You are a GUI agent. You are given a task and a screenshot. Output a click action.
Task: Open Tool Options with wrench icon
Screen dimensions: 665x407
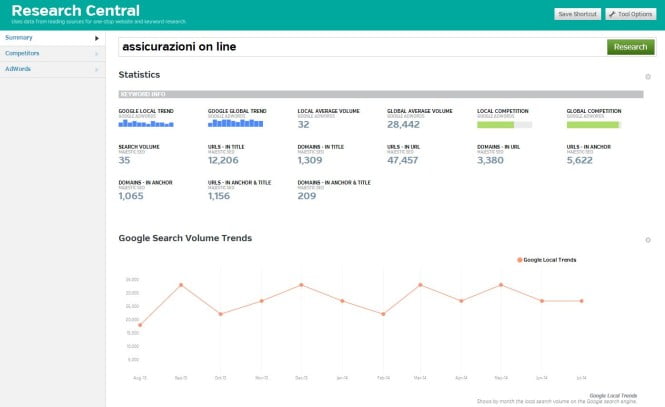click(631, 14)
